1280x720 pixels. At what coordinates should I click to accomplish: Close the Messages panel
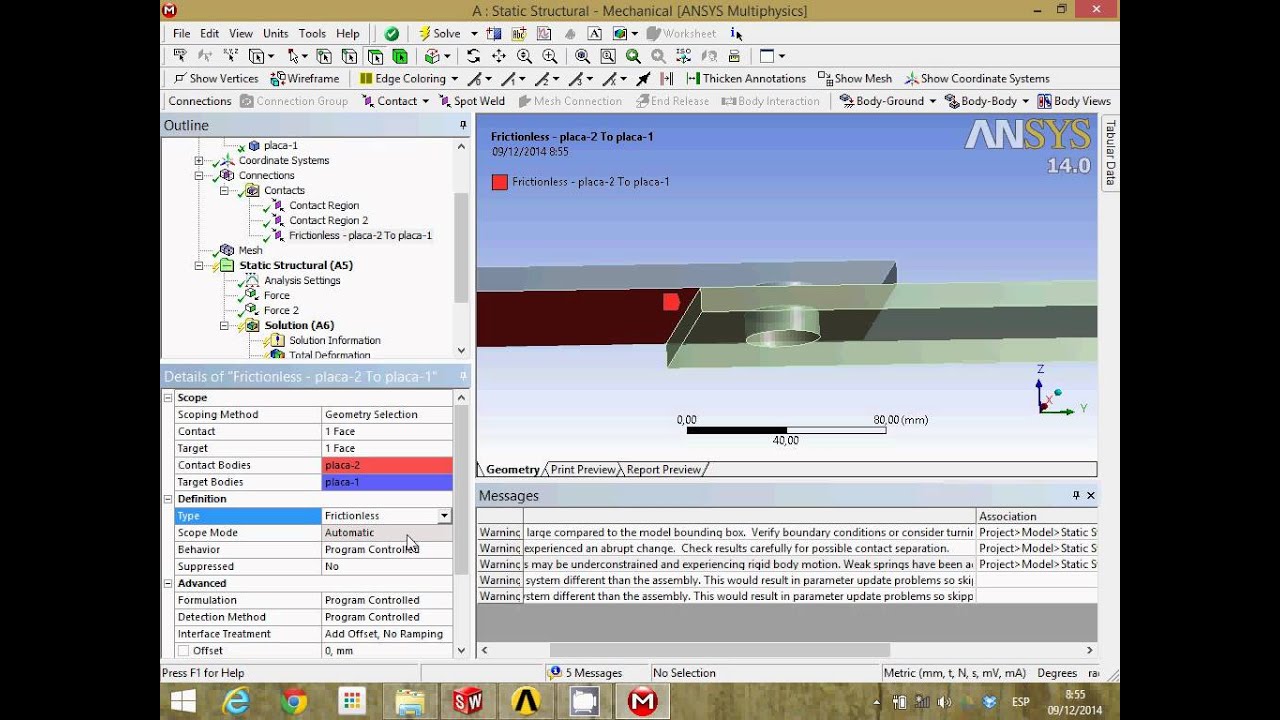tap(1091, 495)
